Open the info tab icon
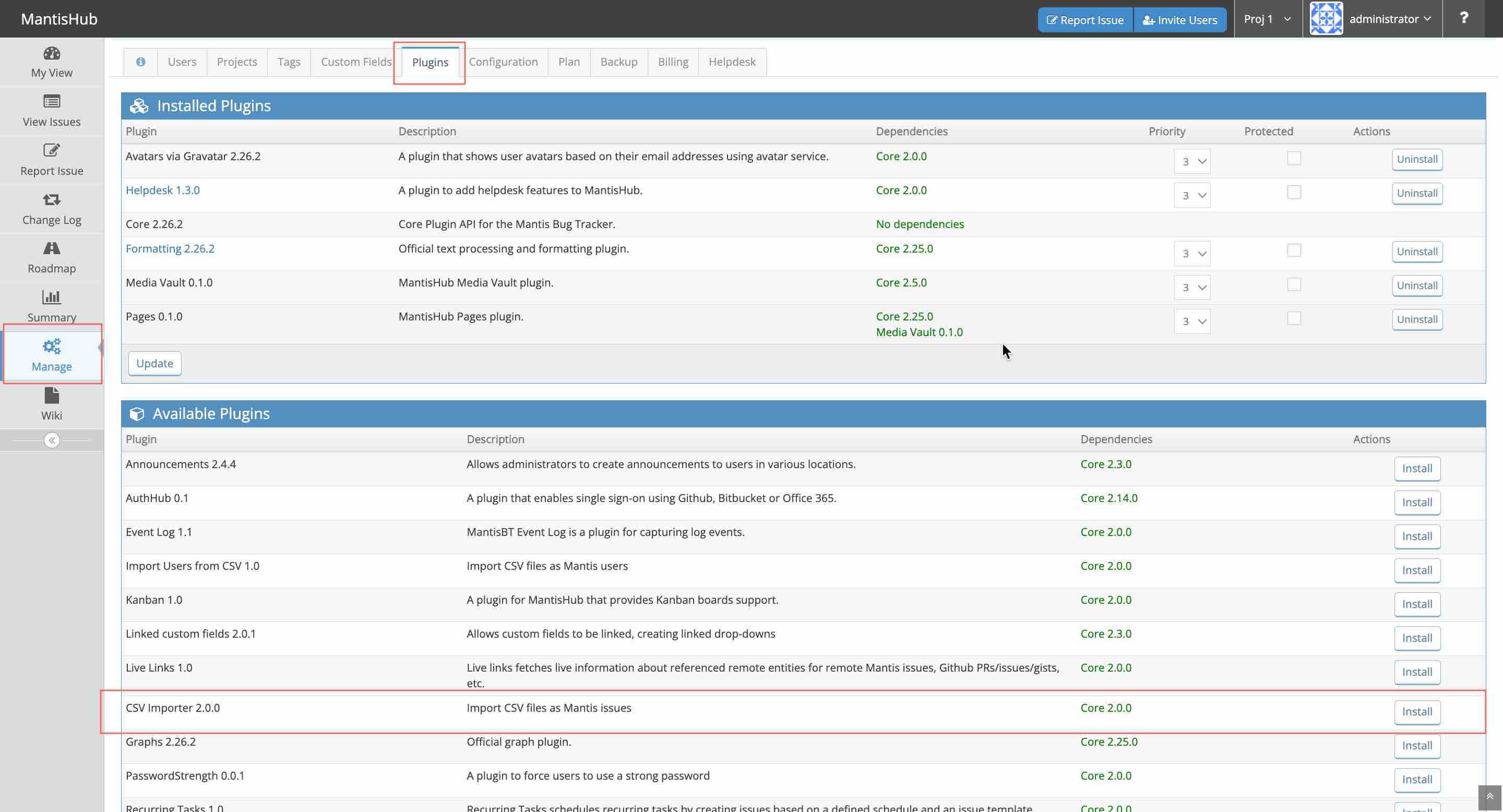 (140, 62)
